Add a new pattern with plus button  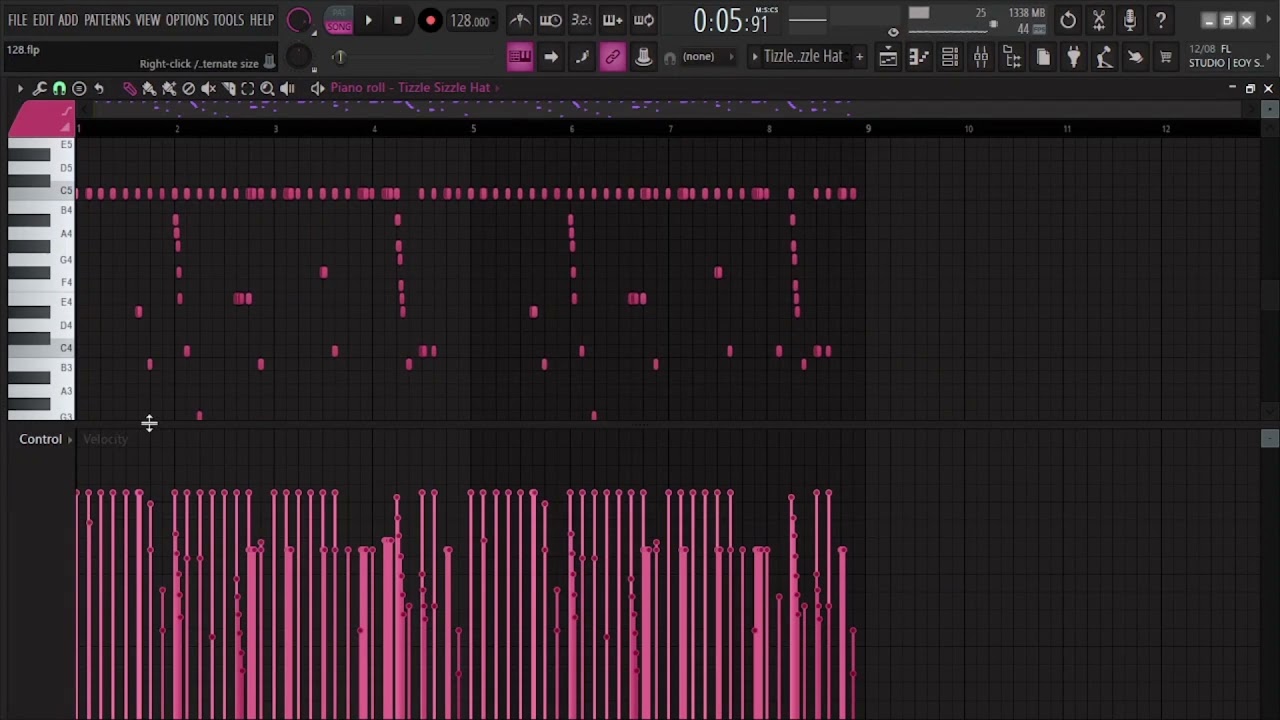pyautogui.click(x=859, y=57)
